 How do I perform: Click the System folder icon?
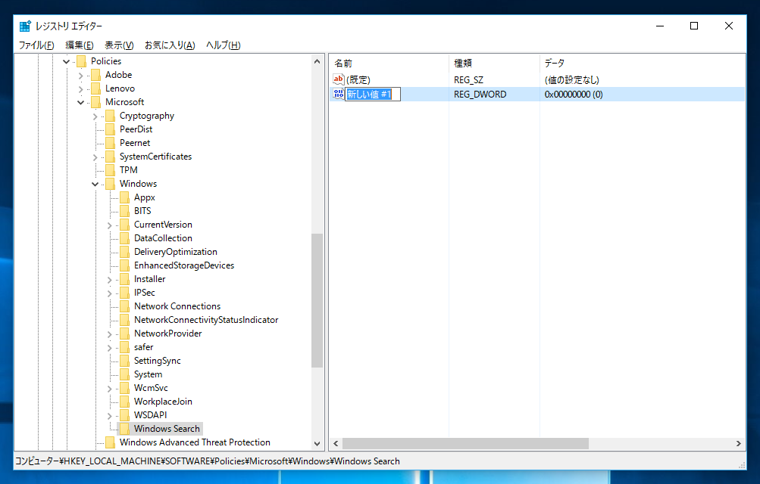pos(125,374)
